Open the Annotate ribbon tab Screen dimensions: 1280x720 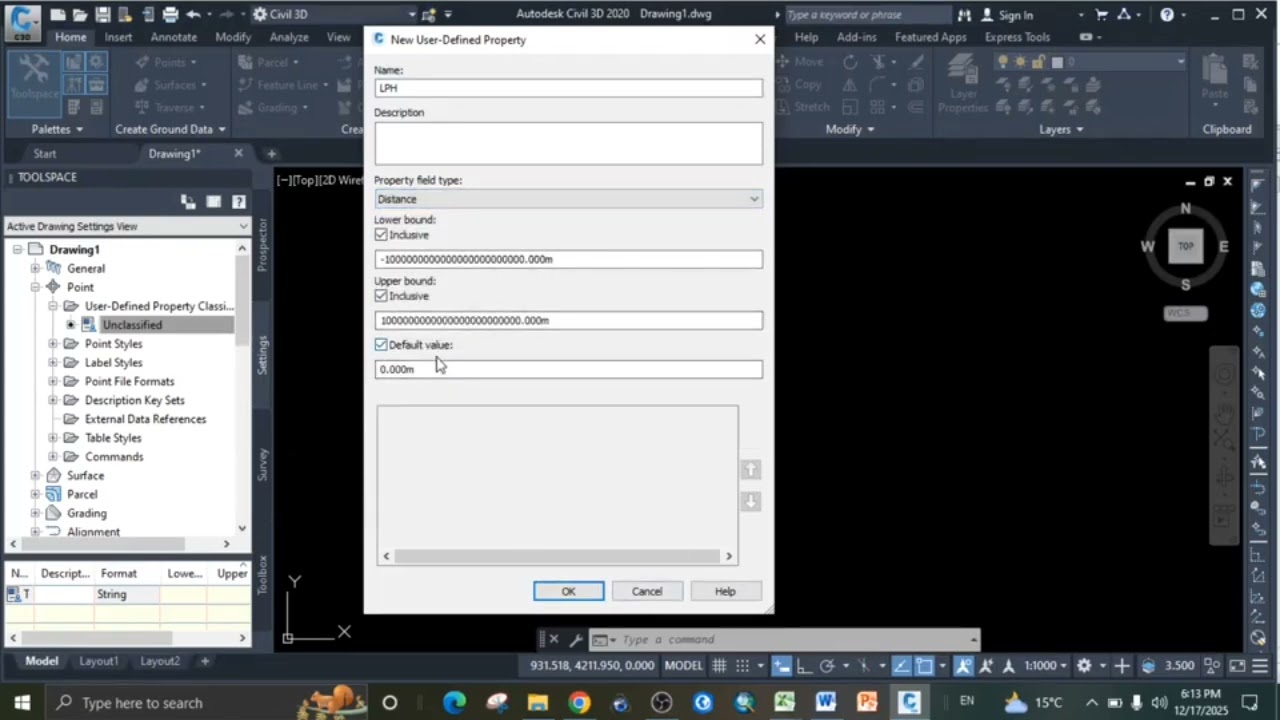pos(174,37)
